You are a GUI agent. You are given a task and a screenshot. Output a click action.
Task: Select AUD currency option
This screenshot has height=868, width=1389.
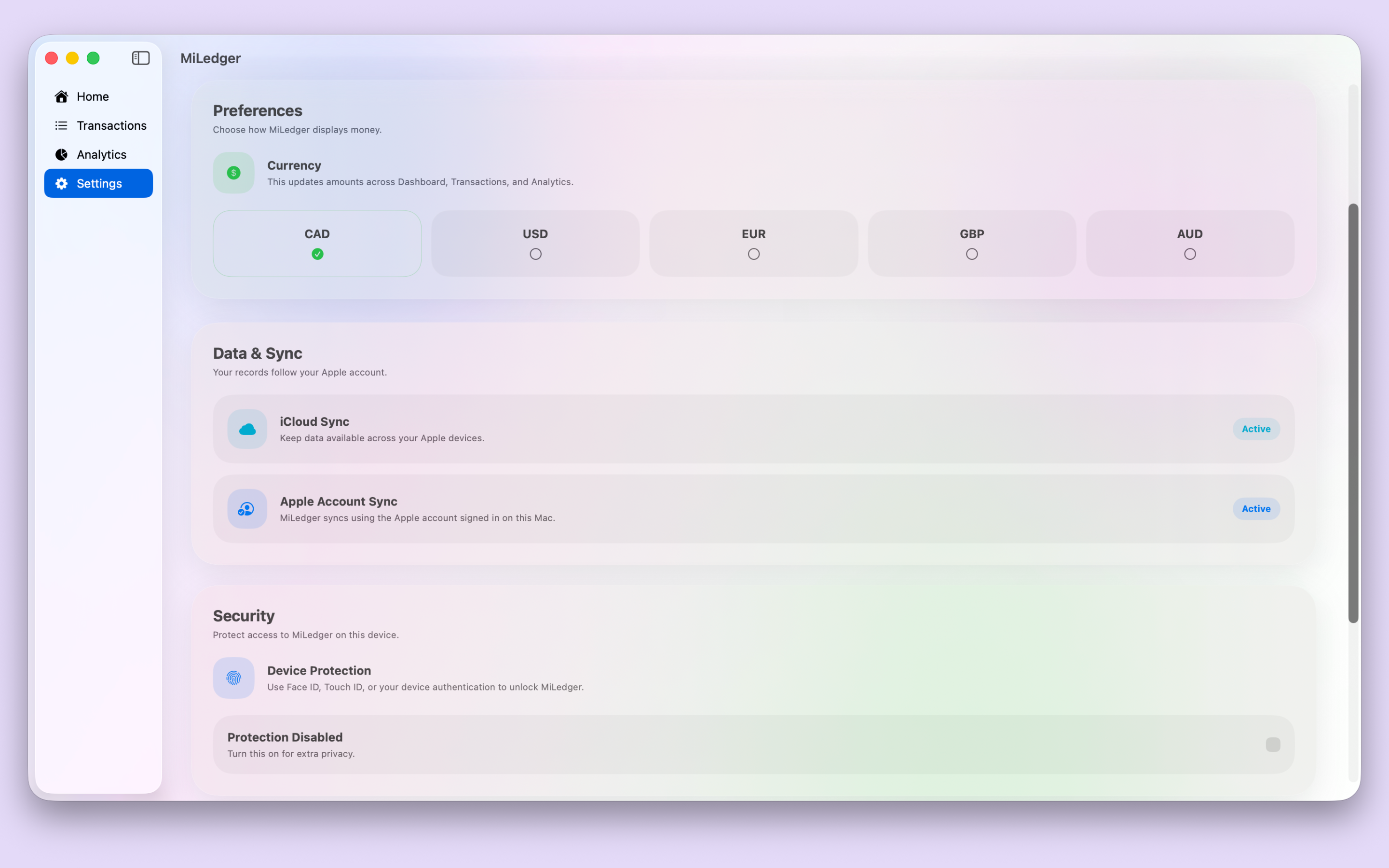pyautogui.click(x=1190, y=244)
